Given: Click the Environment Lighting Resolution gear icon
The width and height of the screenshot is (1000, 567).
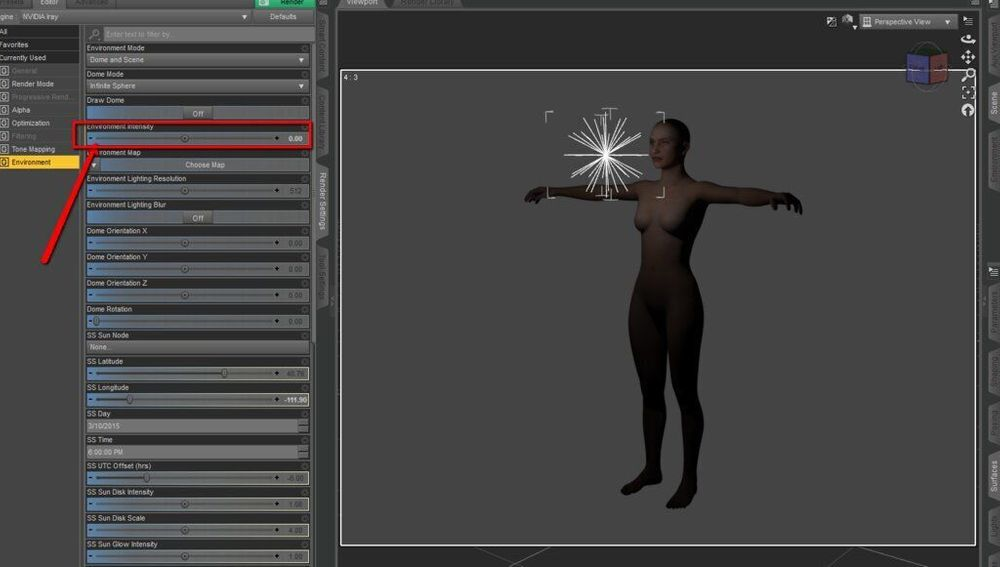Looking at the screenshot, I should pyautogui.click(x=305, y=179).
